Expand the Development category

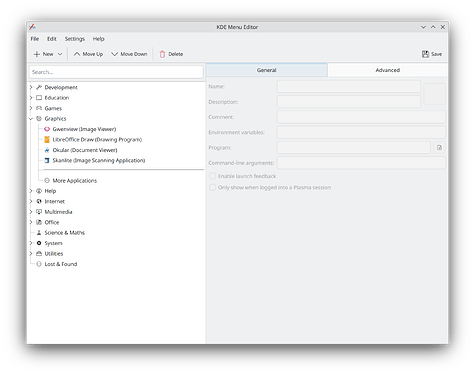point(31,87)
